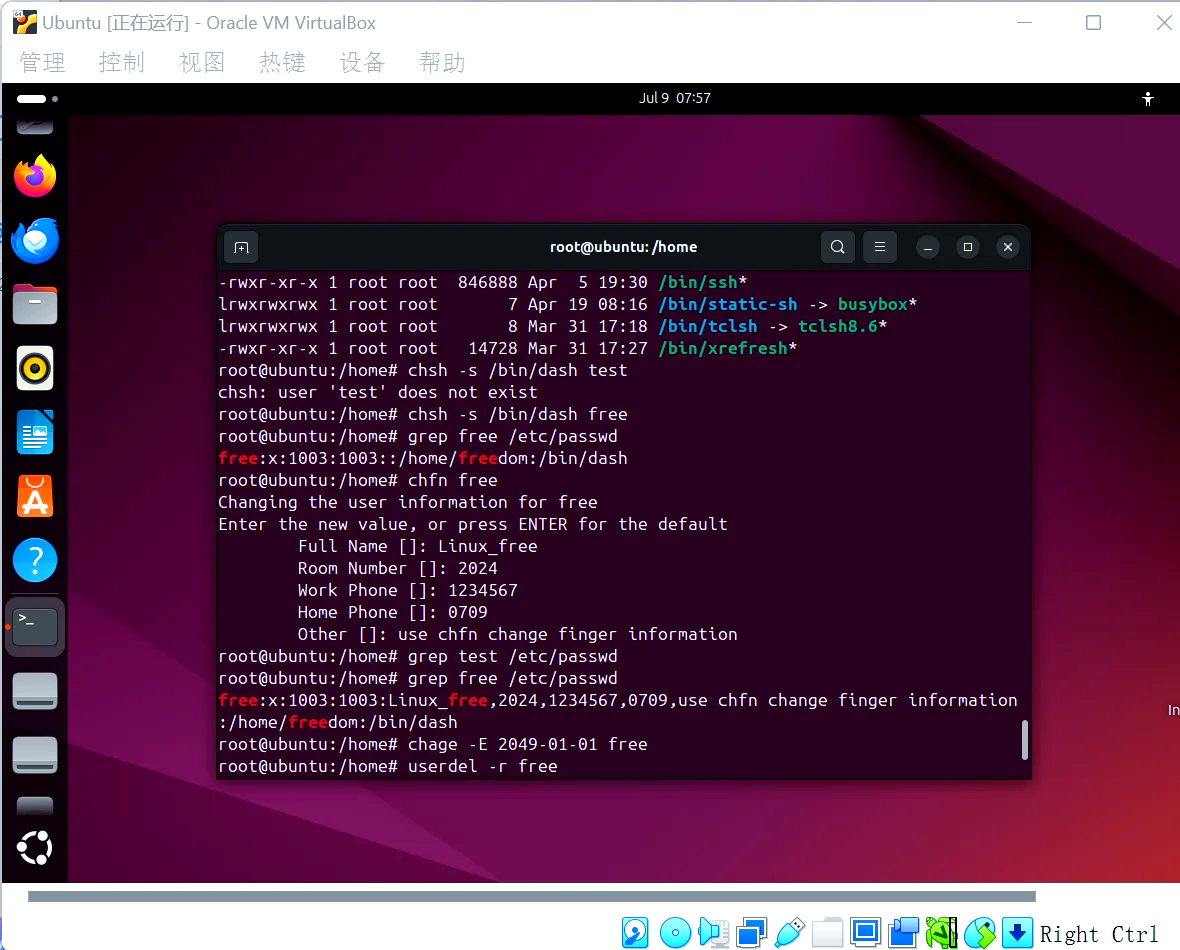
Task: Click the VirtualBox USB devices indicator
Action: click(x=789, y=933)
